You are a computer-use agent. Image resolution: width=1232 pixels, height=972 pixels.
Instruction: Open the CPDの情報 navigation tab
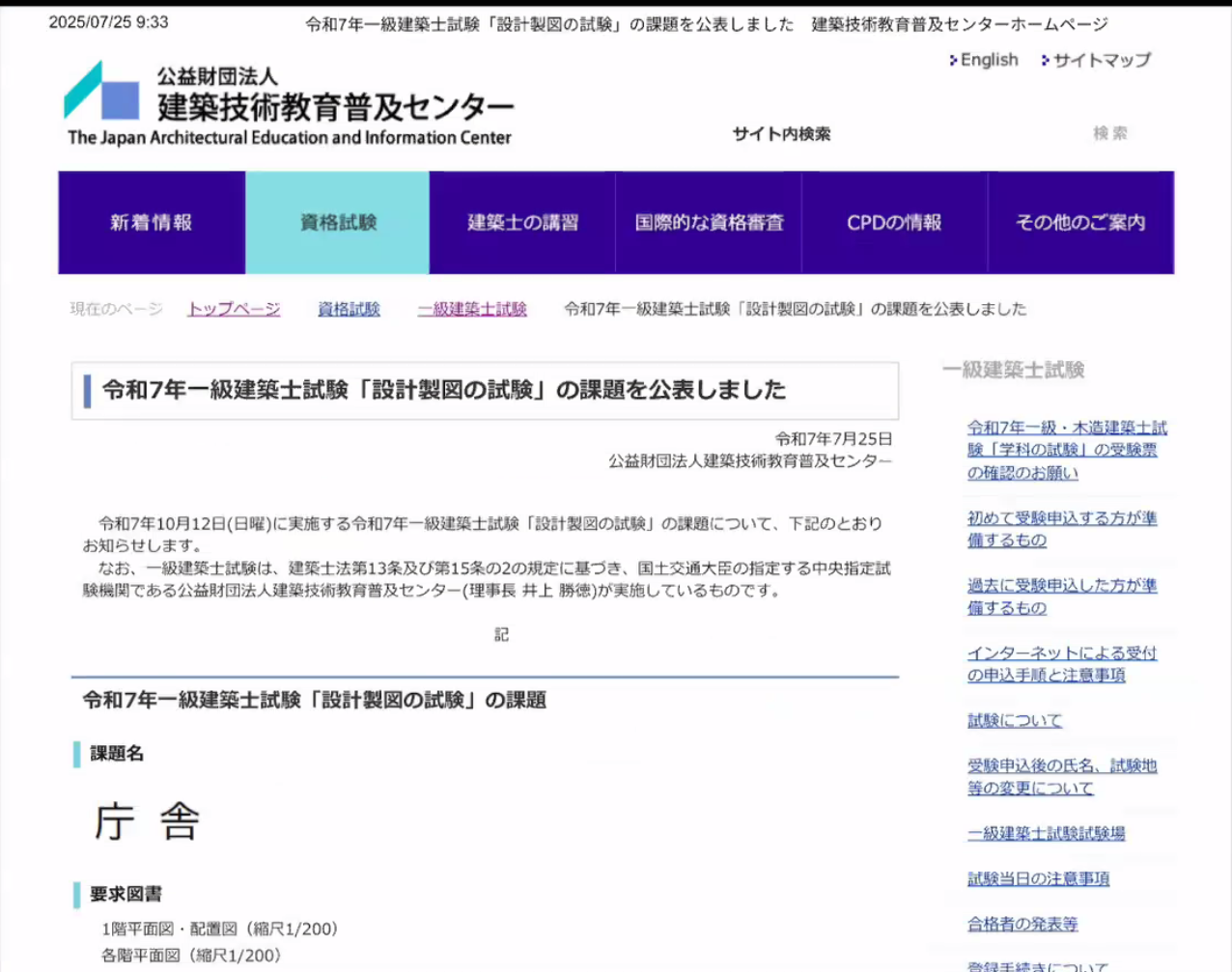894,223
